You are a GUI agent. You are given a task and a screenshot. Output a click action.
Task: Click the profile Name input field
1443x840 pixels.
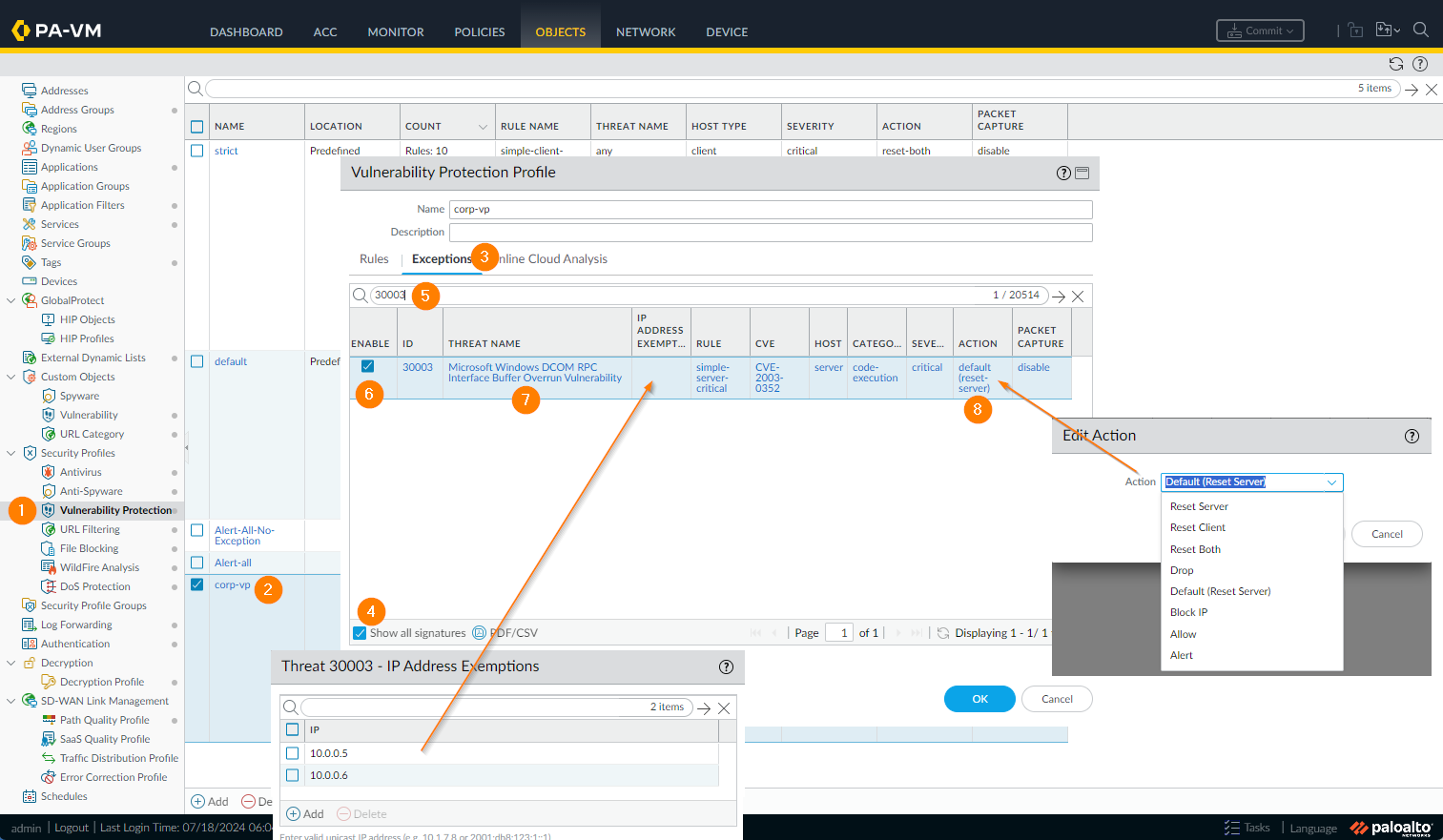click(770, 210)
